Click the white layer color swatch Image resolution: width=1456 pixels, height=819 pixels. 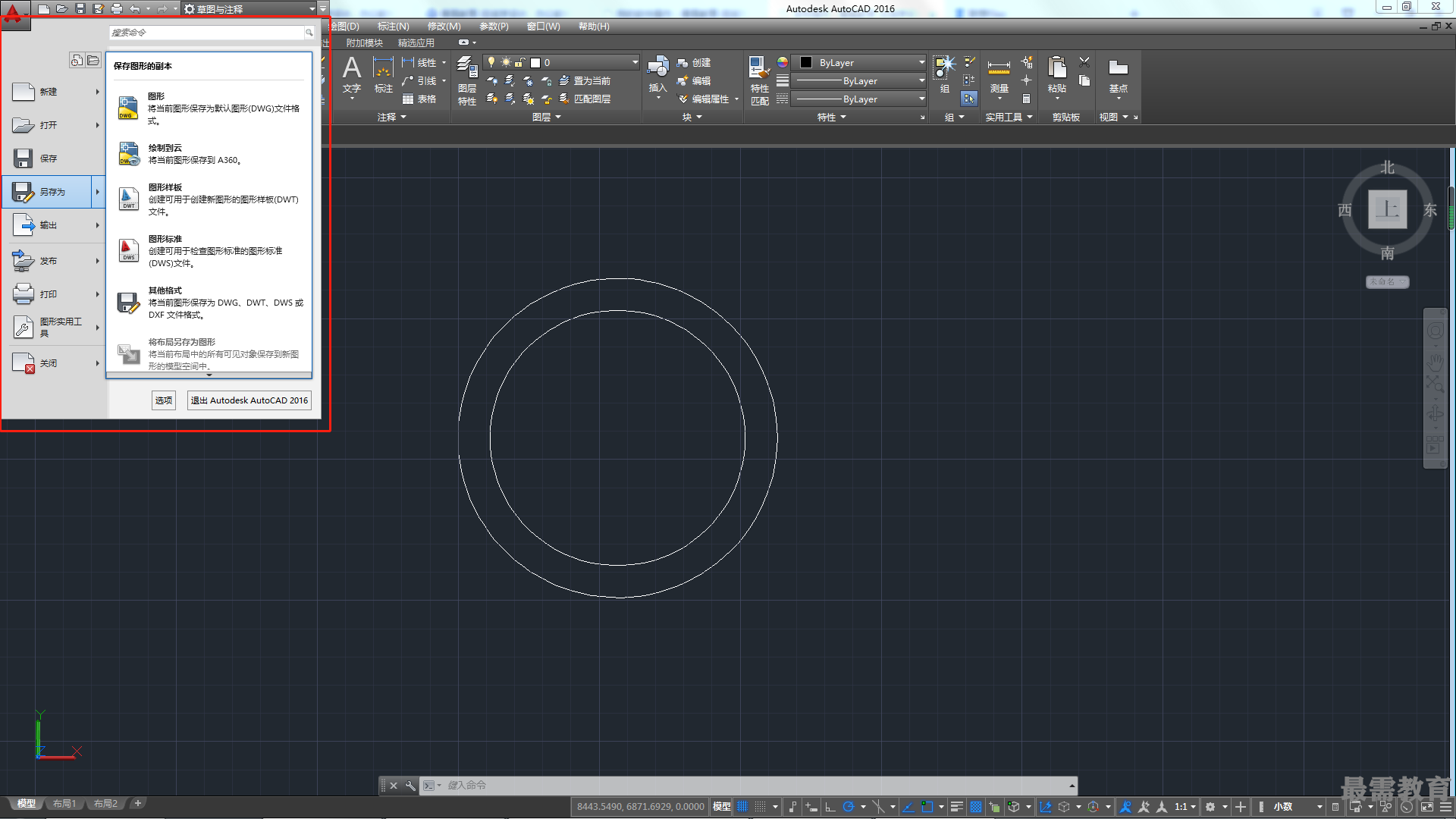[535, 63]
